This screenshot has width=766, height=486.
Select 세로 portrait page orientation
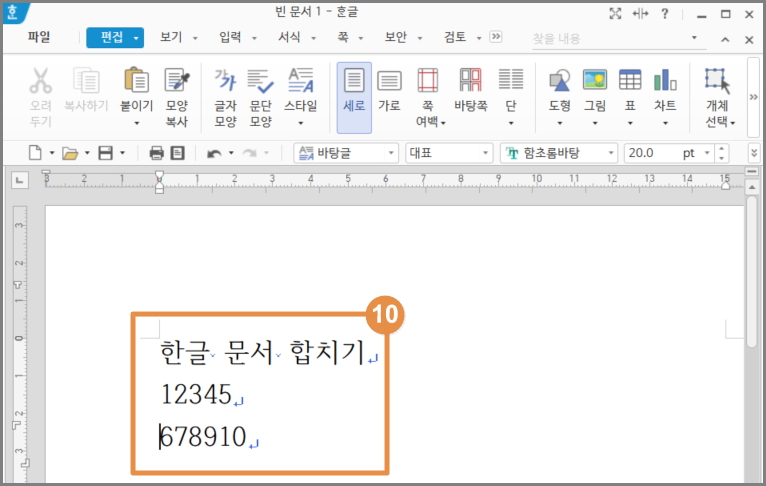pos(354,97)
